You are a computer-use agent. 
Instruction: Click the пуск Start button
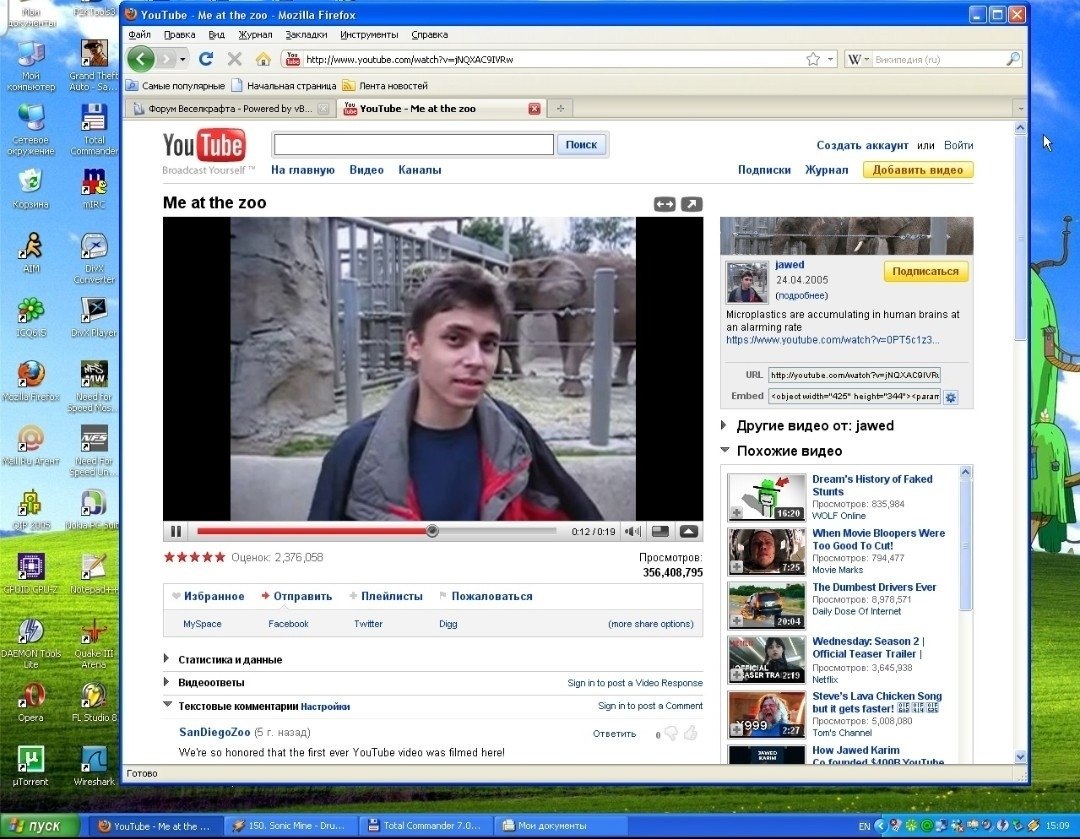tap(40, 826)
